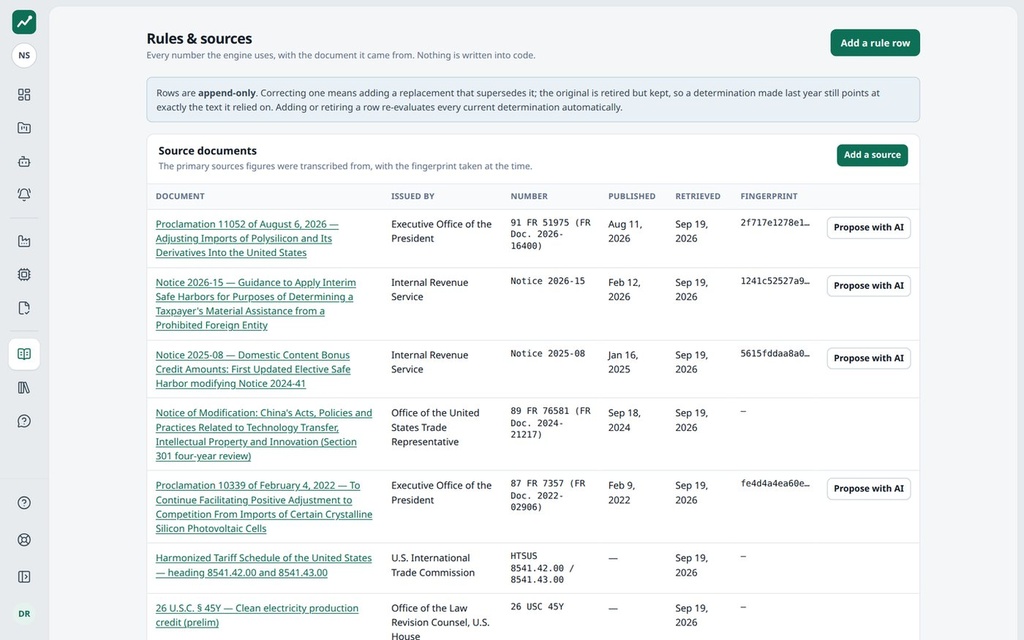1024x640 pixels.
Task: Open the circled question mark help icon
Action: pyautogui.click(x=24, y=503)
